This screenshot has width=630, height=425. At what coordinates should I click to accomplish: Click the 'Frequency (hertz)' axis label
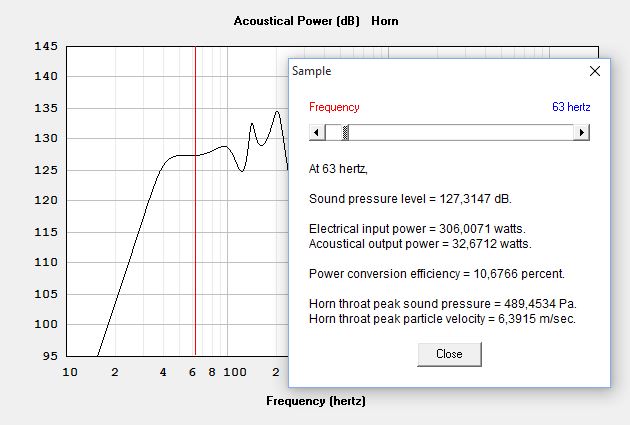point(316,401)
